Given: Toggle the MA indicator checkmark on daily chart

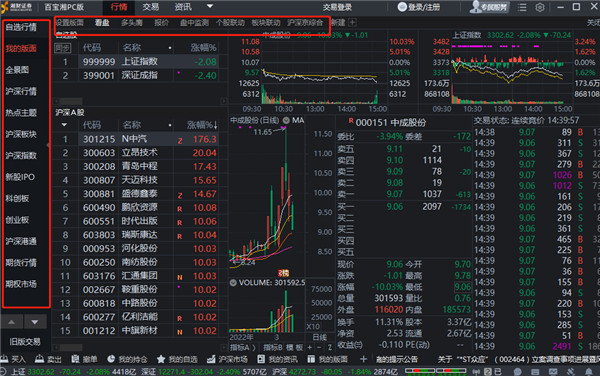Looking at the screenshot, I should [286, 120].
